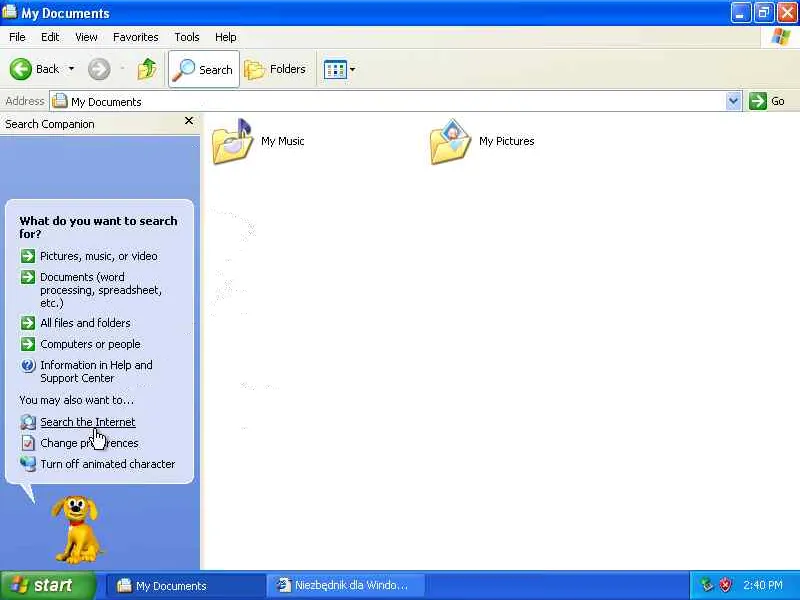Screen dimensions: 800x600
Task: Click the Search the Internet globe icon
Action: 28,422
